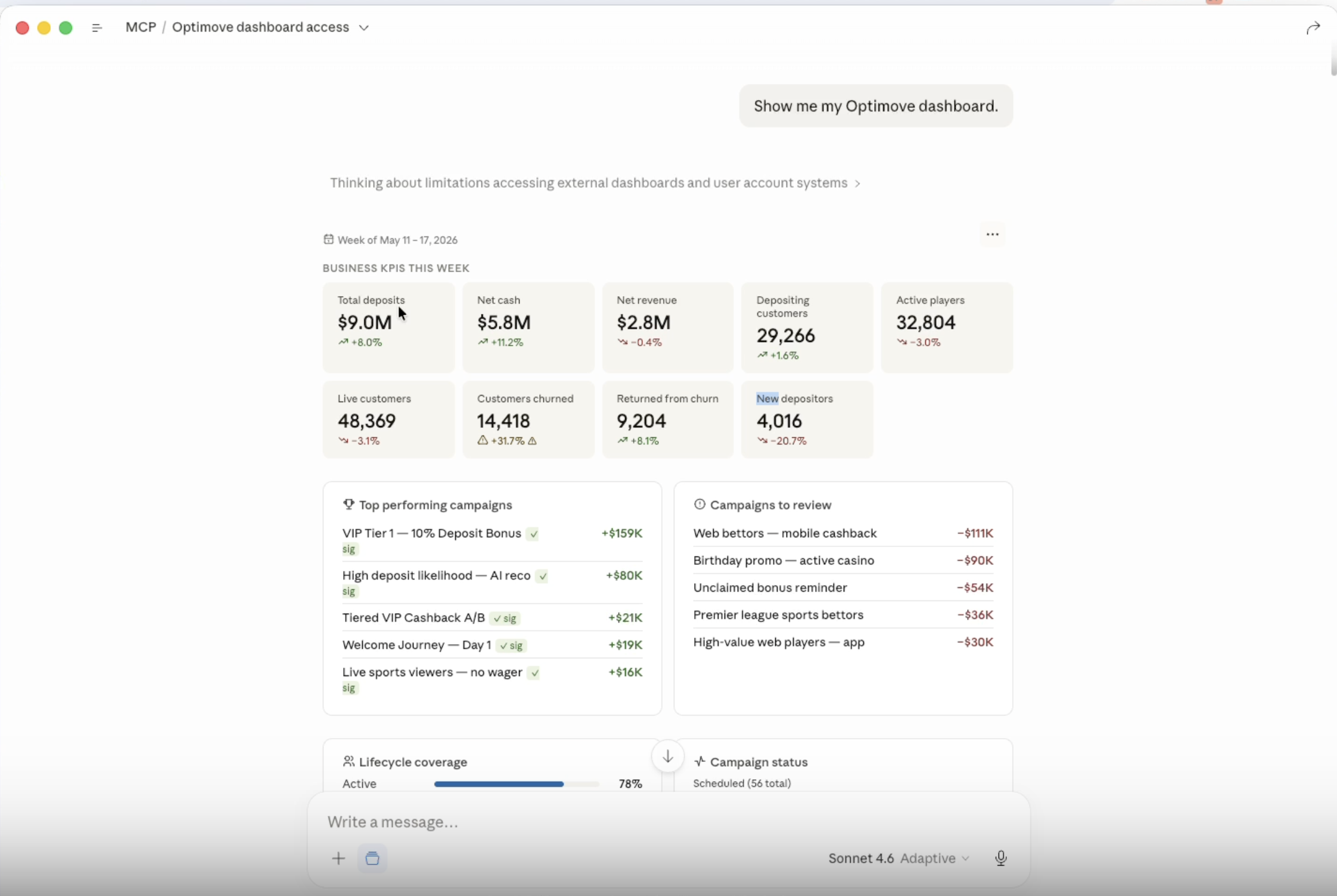Expand the thinking summary about limitations
This screenshot has width=1337, height=896.
595,183
